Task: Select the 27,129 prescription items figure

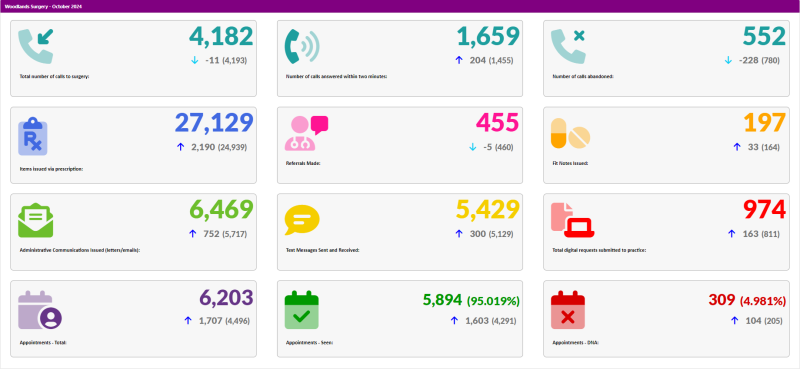Action: (x=214, y=123)
